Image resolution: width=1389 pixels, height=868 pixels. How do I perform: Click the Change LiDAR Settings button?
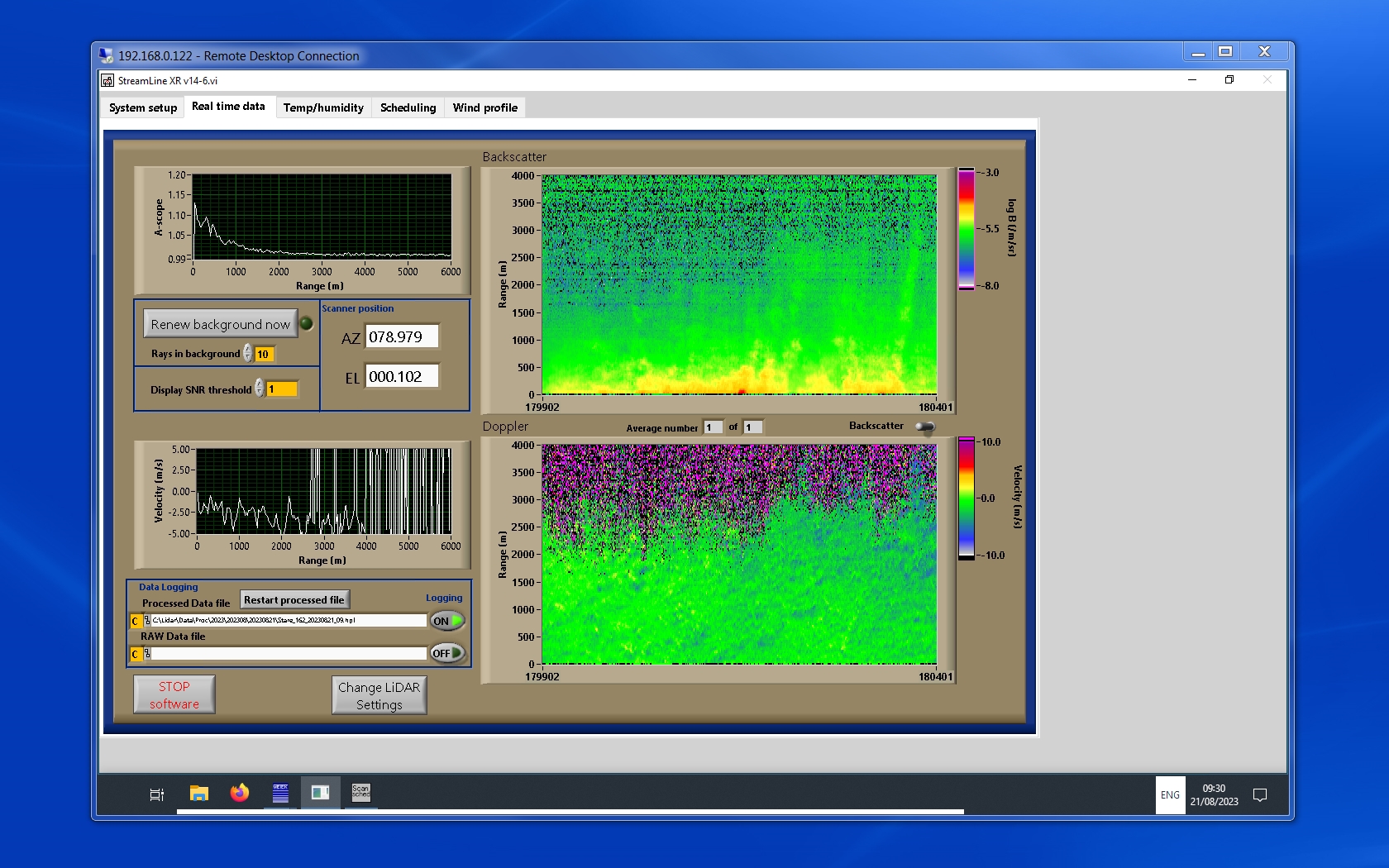(x=379, y=695)
